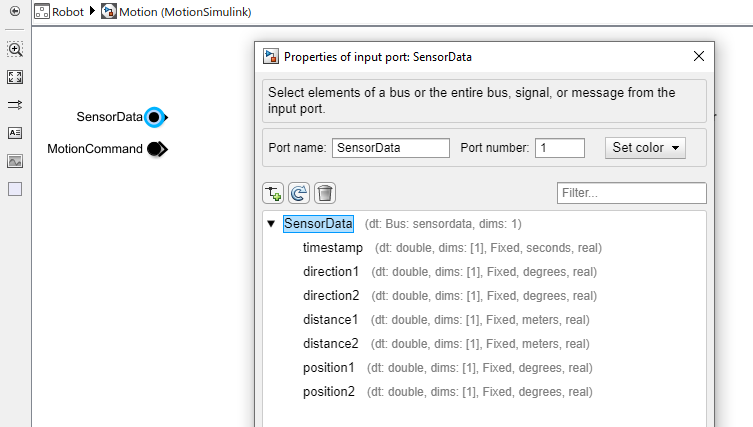Screen dimensions: 753x427
Task: Select the MotionCommand port block
Action: (156, 149)
